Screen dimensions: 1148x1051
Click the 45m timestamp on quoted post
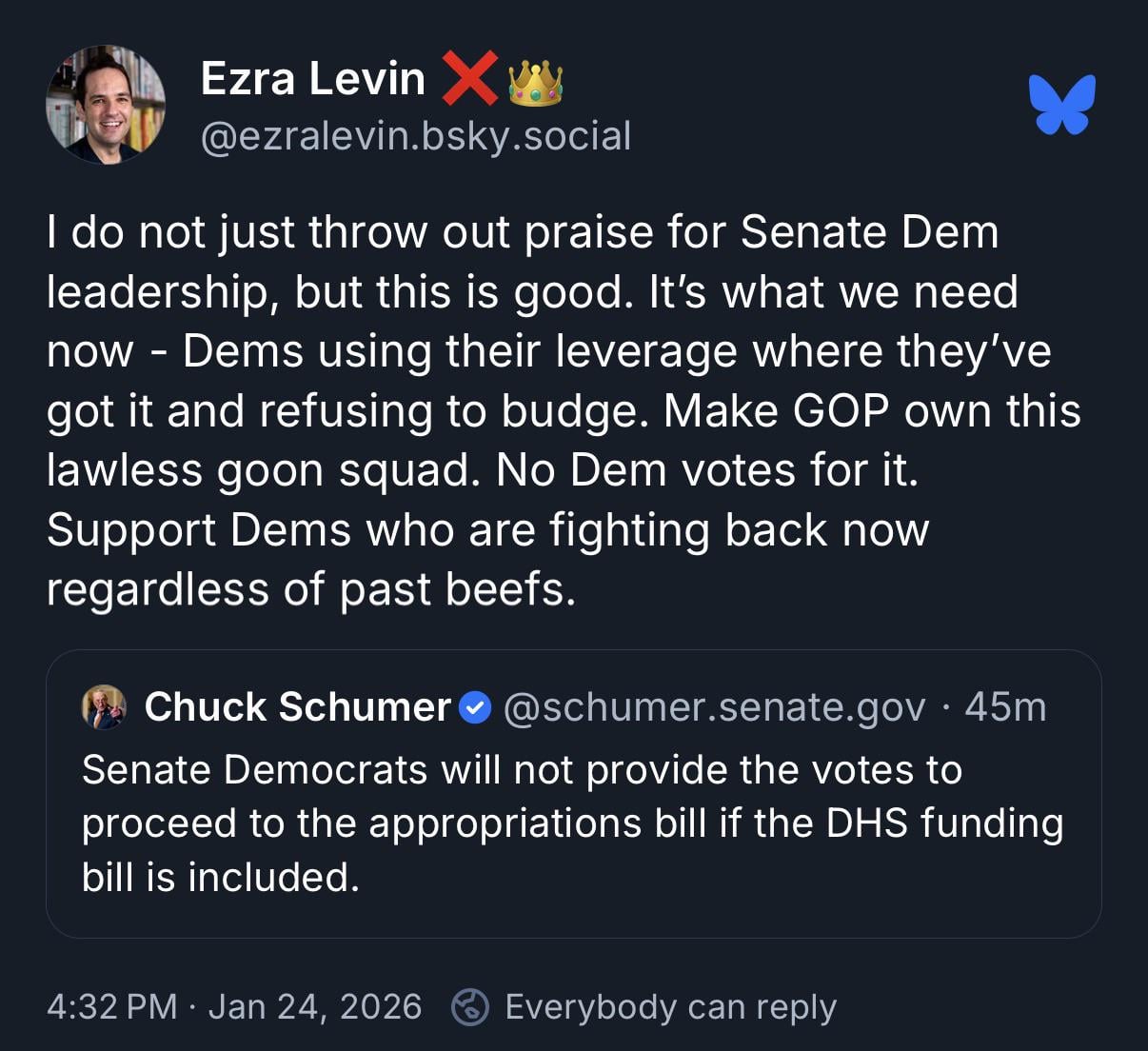(1005, 707)
